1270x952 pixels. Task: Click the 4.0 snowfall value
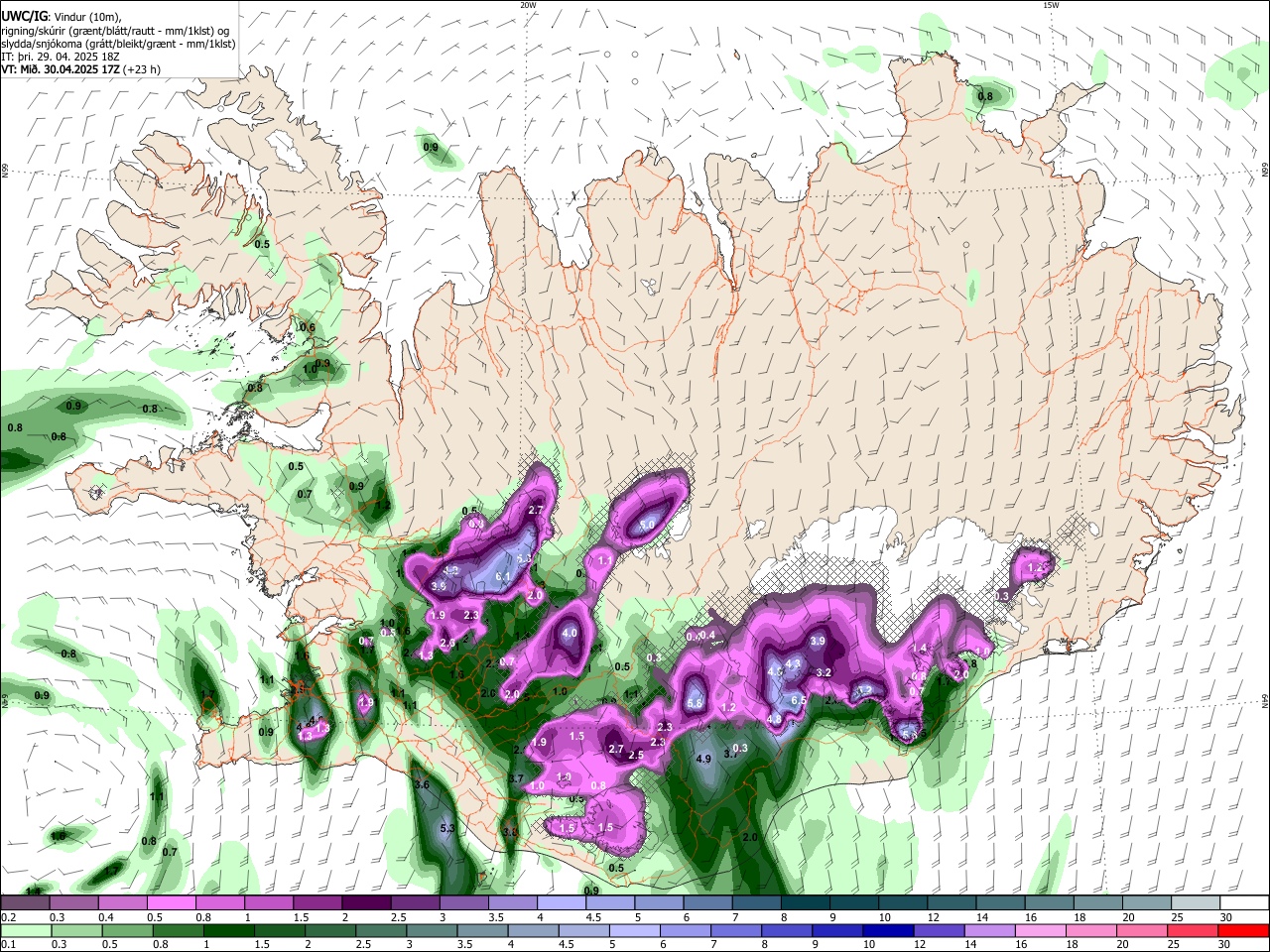click(570, 633)
